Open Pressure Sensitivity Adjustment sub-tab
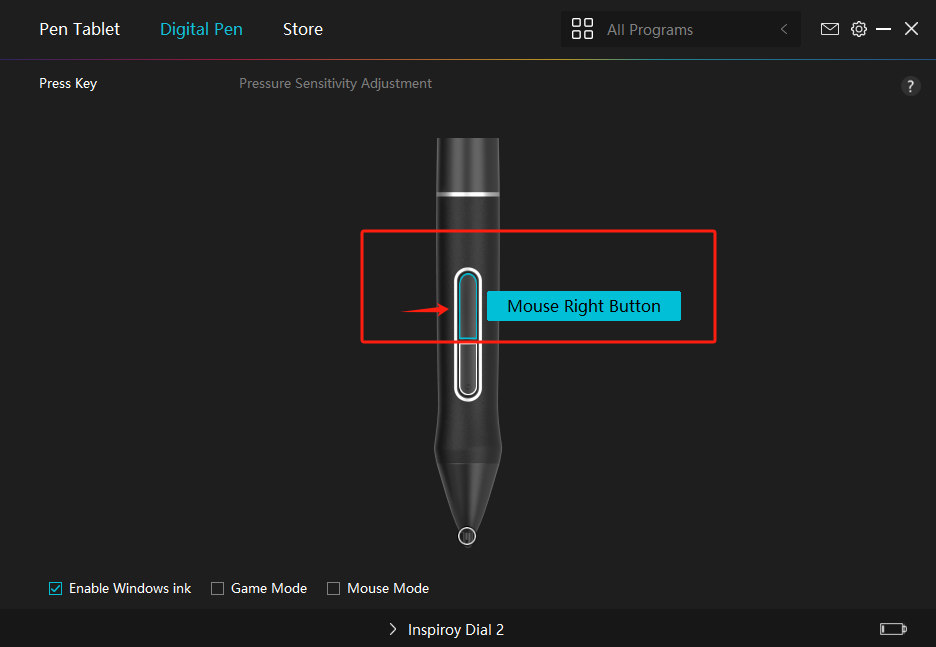Viewport: 936px width, 647px height. tap(335, 84)
